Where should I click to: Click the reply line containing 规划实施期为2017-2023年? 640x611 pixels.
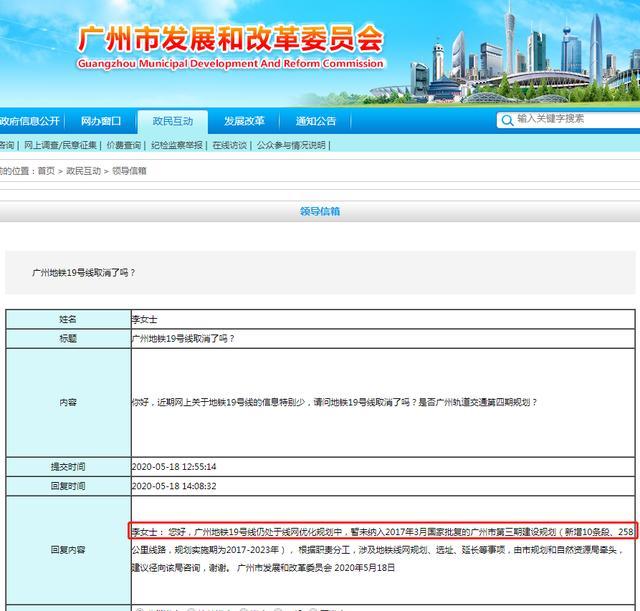(378, 550)
